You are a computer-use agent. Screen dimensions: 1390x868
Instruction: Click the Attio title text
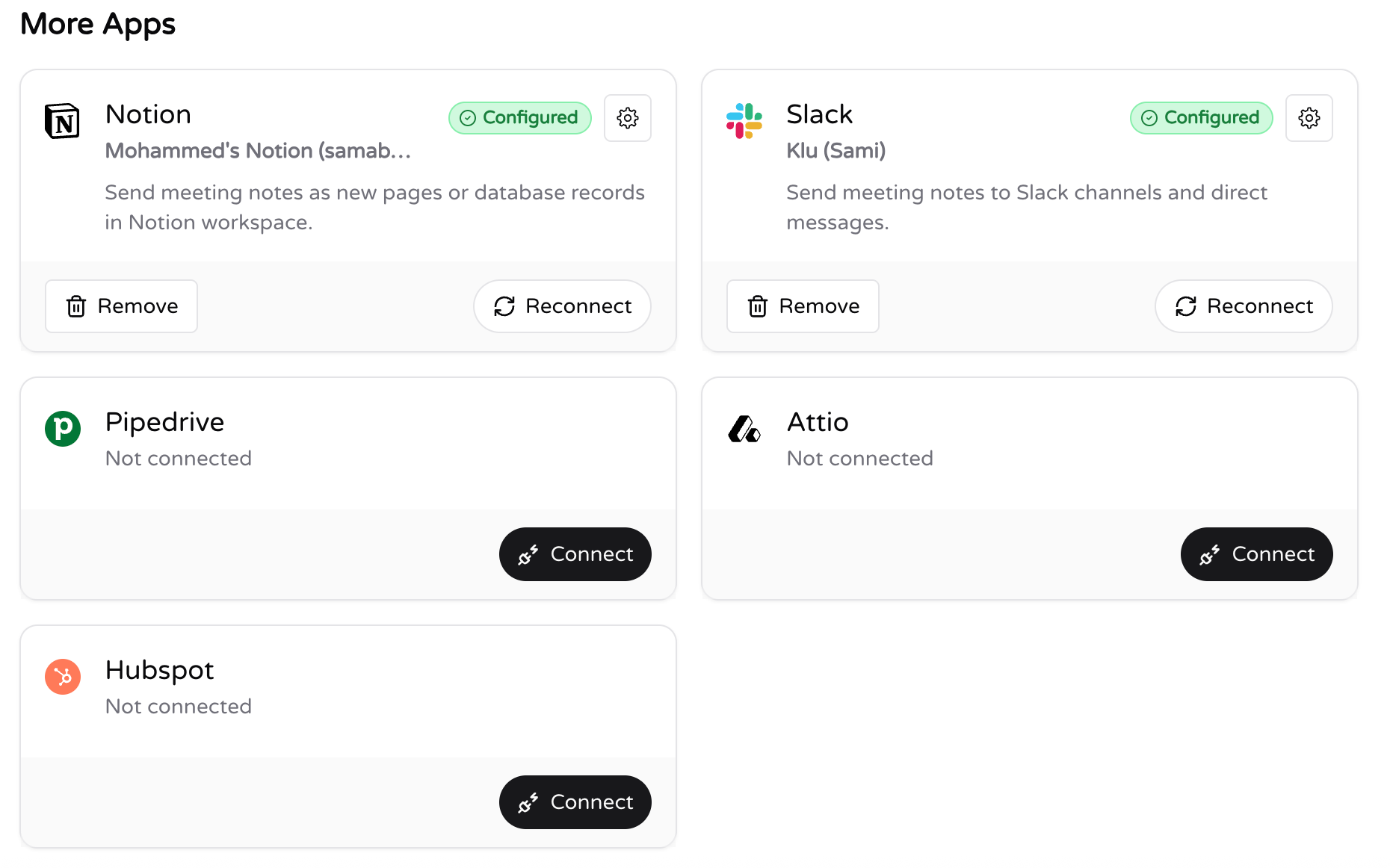coord(818,422)
